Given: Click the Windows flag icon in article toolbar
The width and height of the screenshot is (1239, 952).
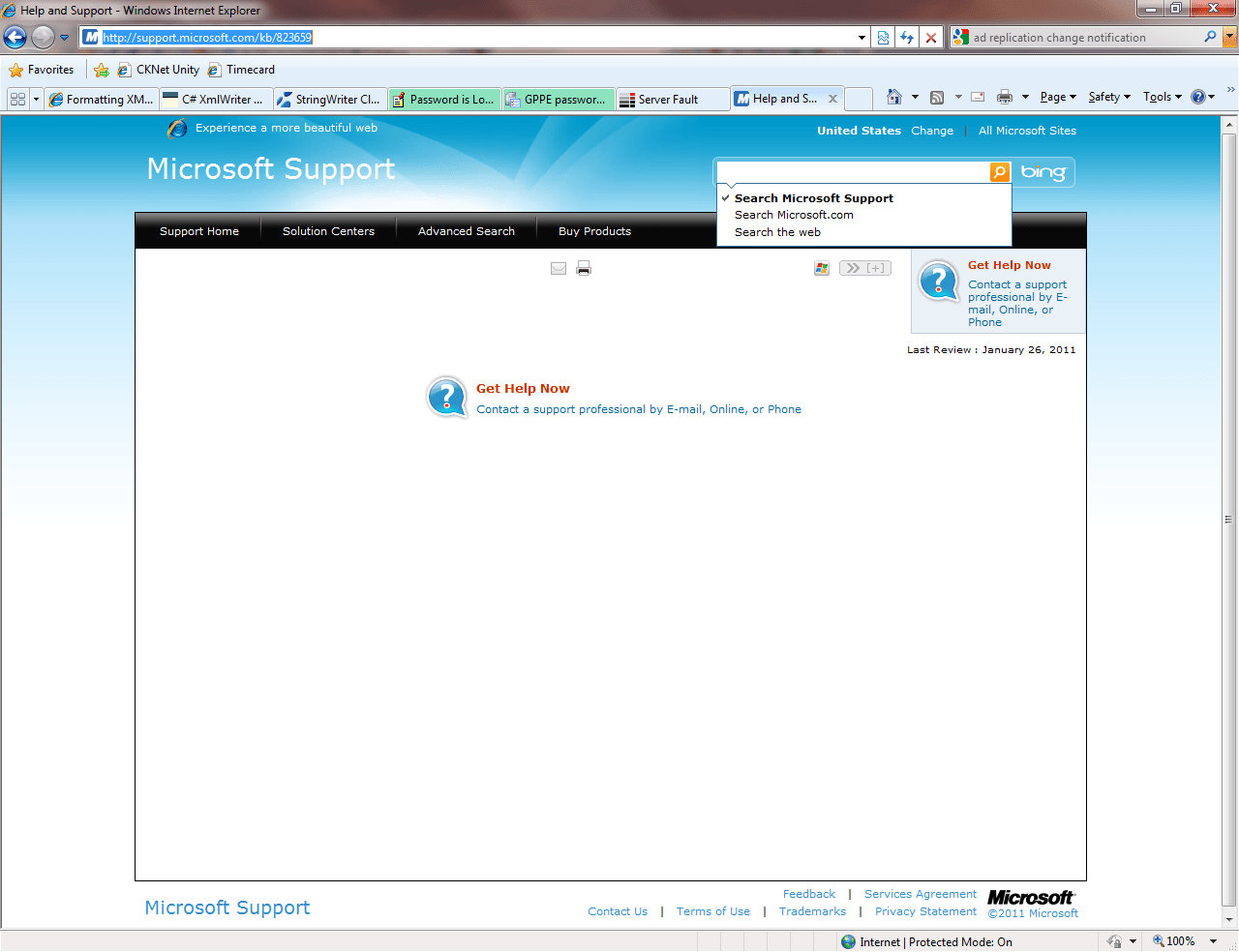Looking at the screenshot, I should click(x=822, y=268).
